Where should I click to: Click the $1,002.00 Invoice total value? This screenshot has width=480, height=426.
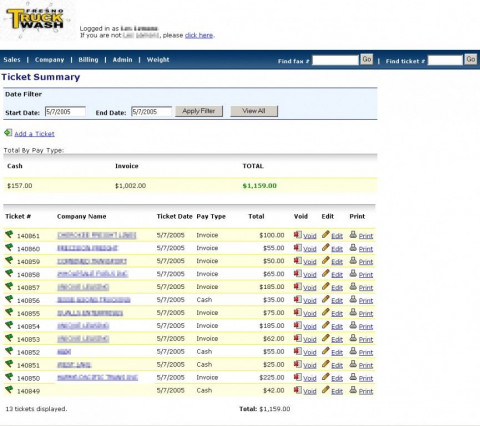pyautogui.click(x=130, y=186)
